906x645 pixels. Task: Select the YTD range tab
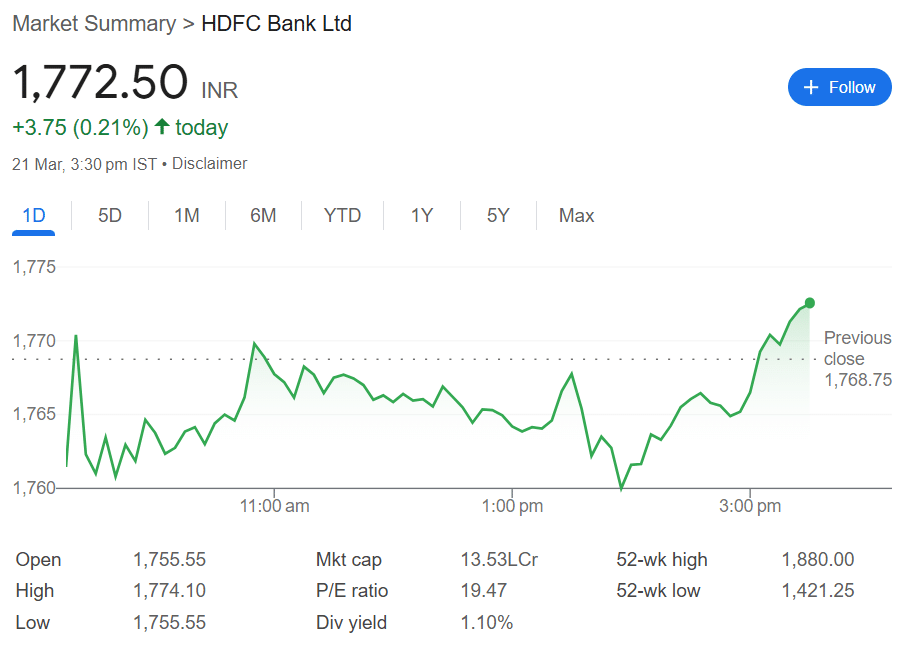point(342,216)
